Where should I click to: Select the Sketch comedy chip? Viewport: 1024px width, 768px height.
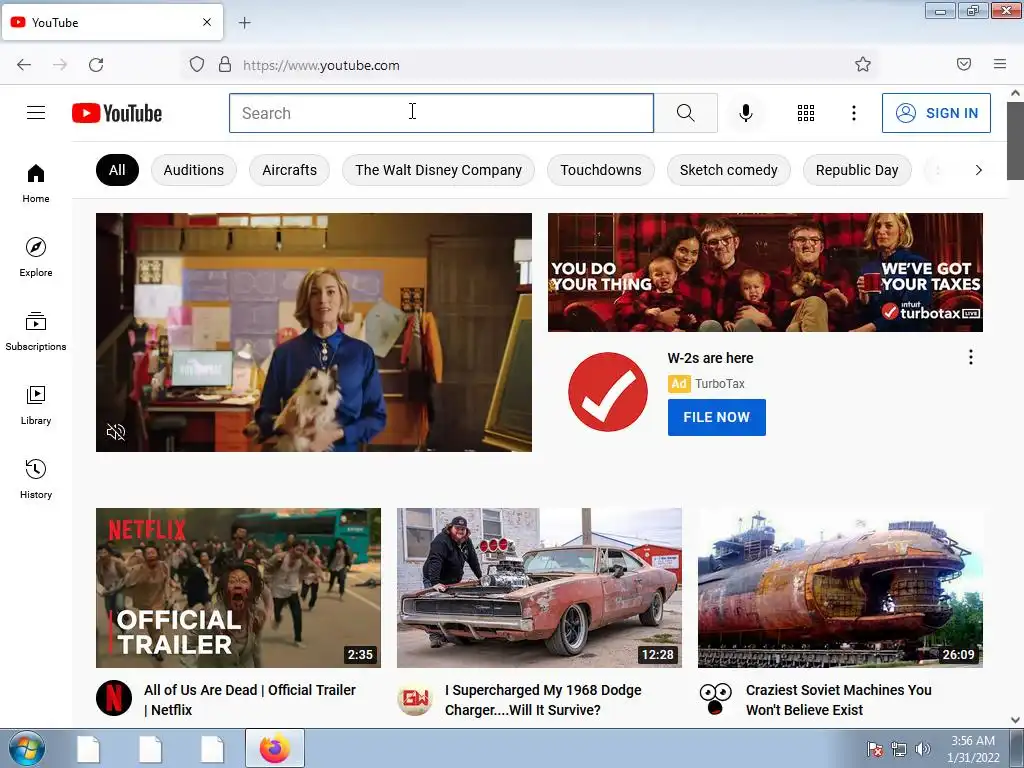coord(729,170)
